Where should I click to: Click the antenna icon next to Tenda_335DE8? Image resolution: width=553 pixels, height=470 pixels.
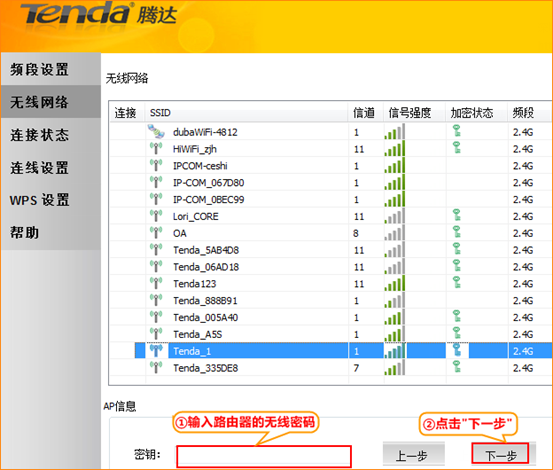[156, 367]
